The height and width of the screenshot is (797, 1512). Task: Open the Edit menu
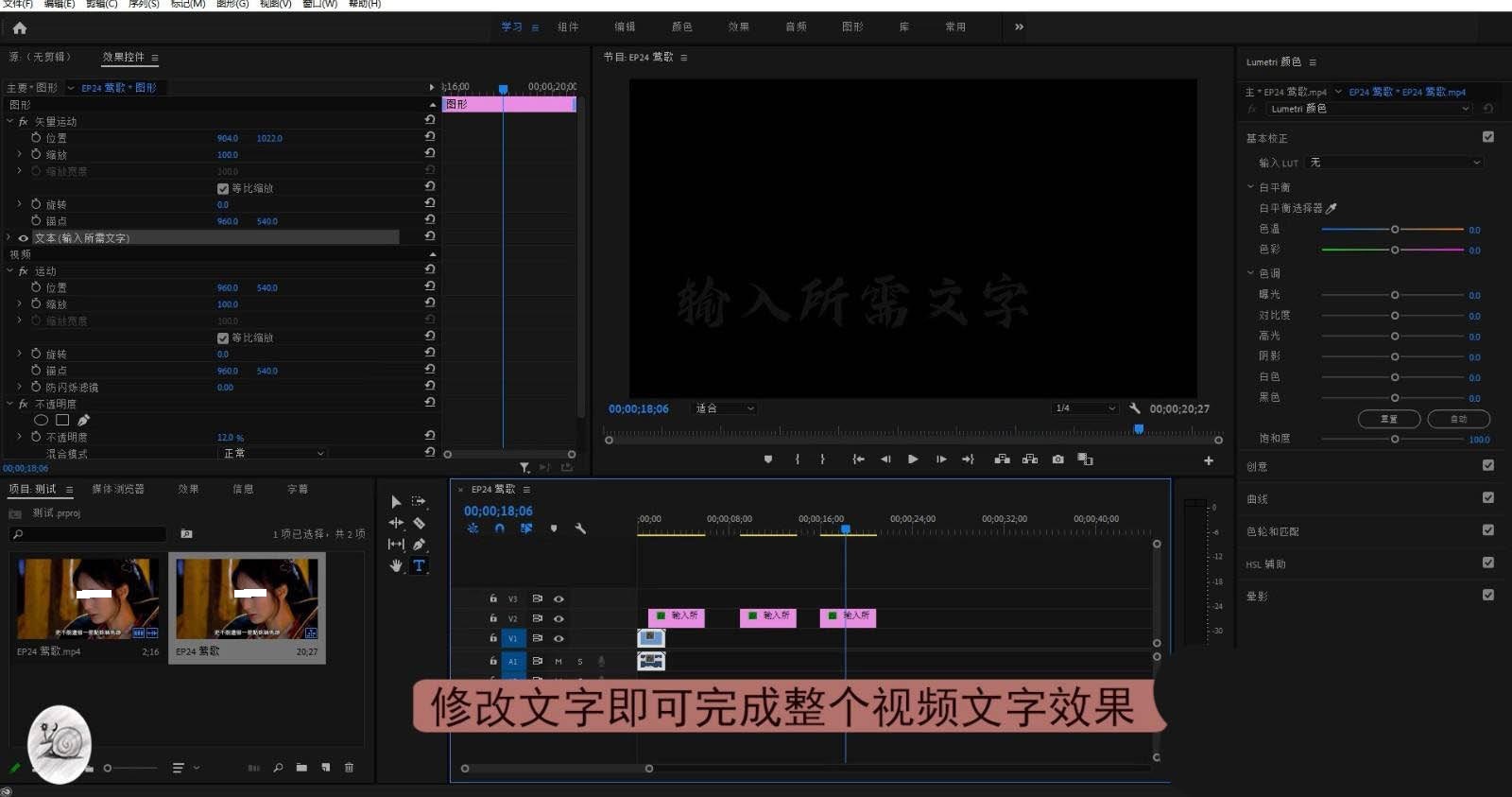click(60, 4)
